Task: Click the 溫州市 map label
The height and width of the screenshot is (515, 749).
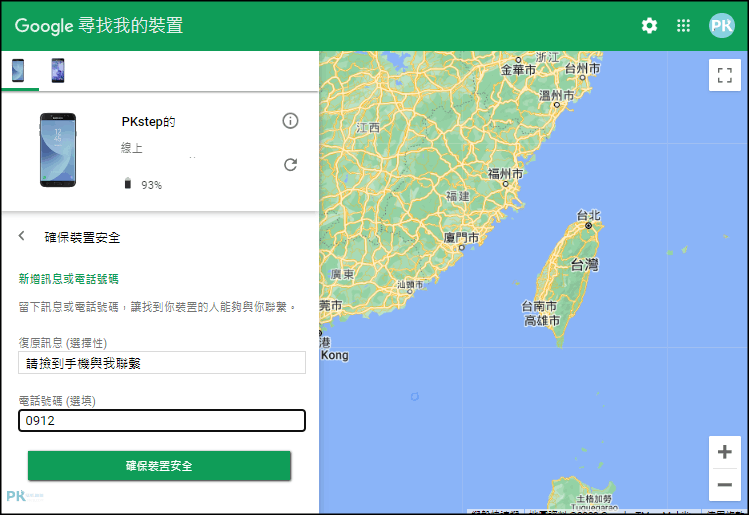Action: [x=556, y=96]
